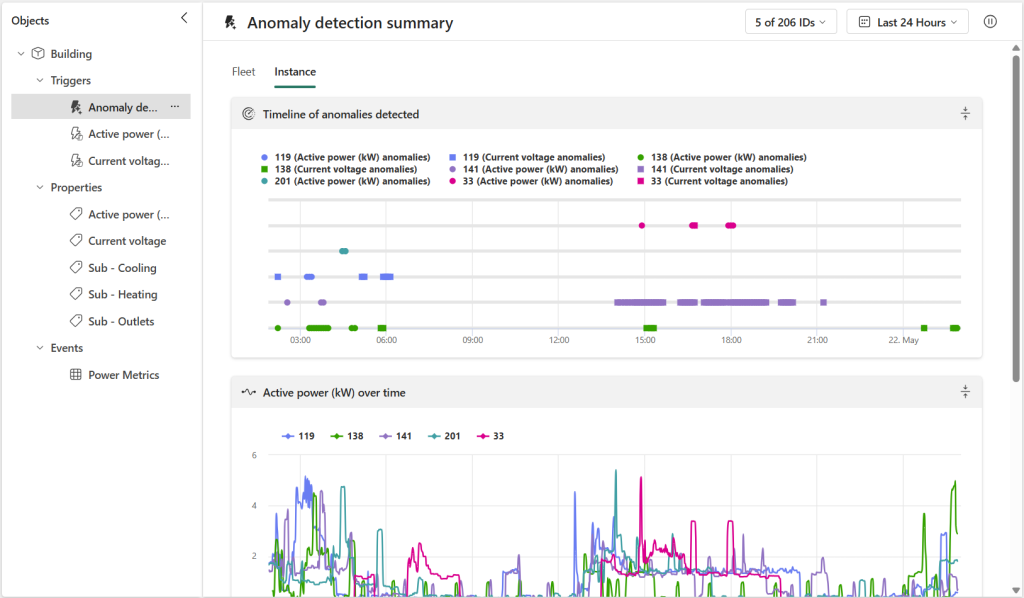
Task: Click the scrollbar down arrow
Action: (1016, 590)
